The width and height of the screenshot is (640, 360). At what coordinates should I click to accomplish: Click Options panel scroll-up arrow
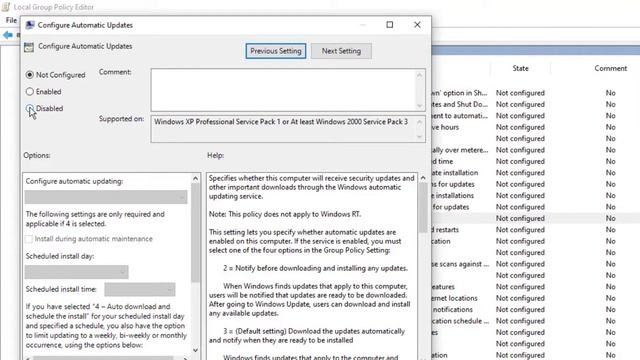tap(196, 179)
